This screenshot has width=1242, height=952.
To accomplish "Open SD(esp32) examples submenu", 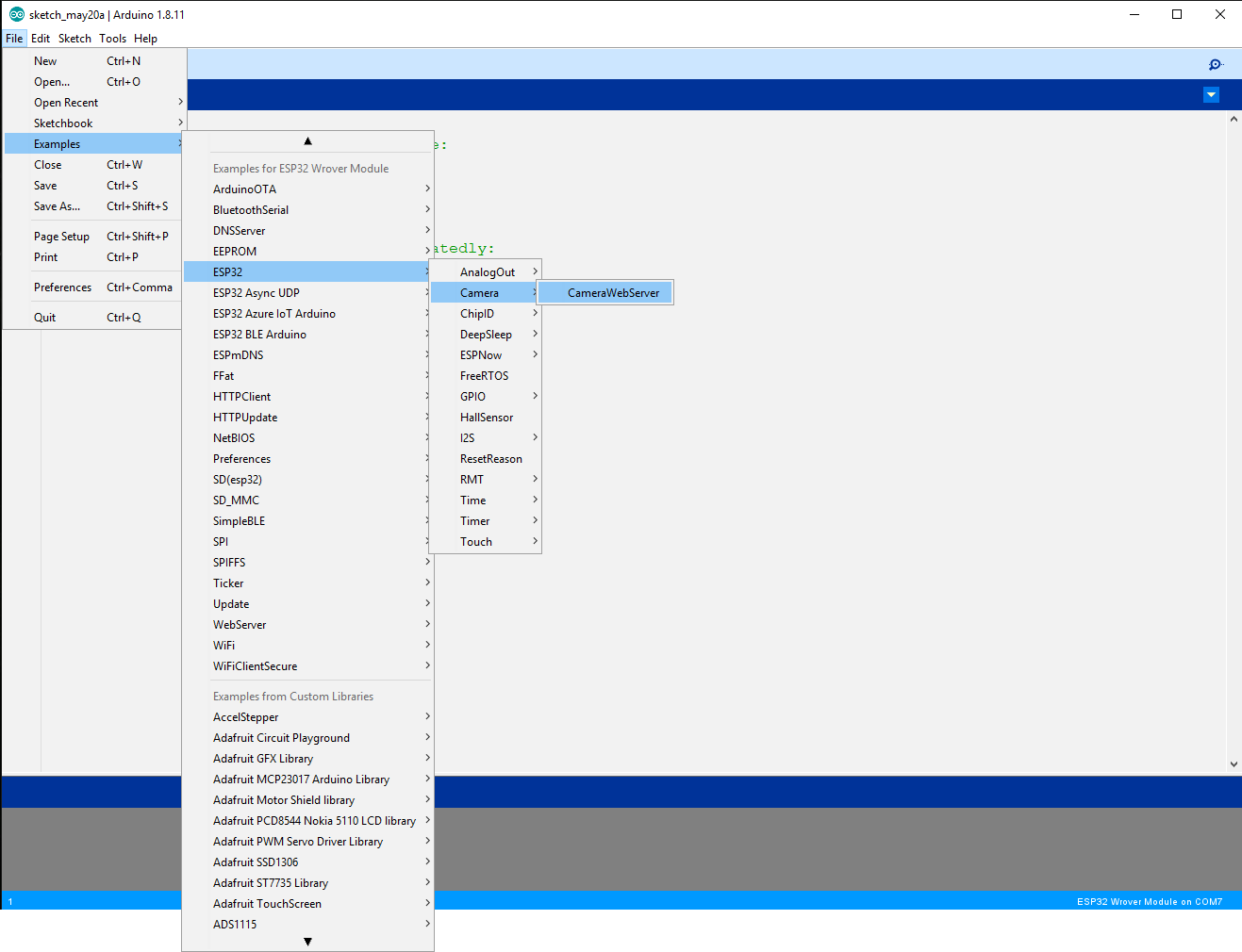I will pos(308,480).
